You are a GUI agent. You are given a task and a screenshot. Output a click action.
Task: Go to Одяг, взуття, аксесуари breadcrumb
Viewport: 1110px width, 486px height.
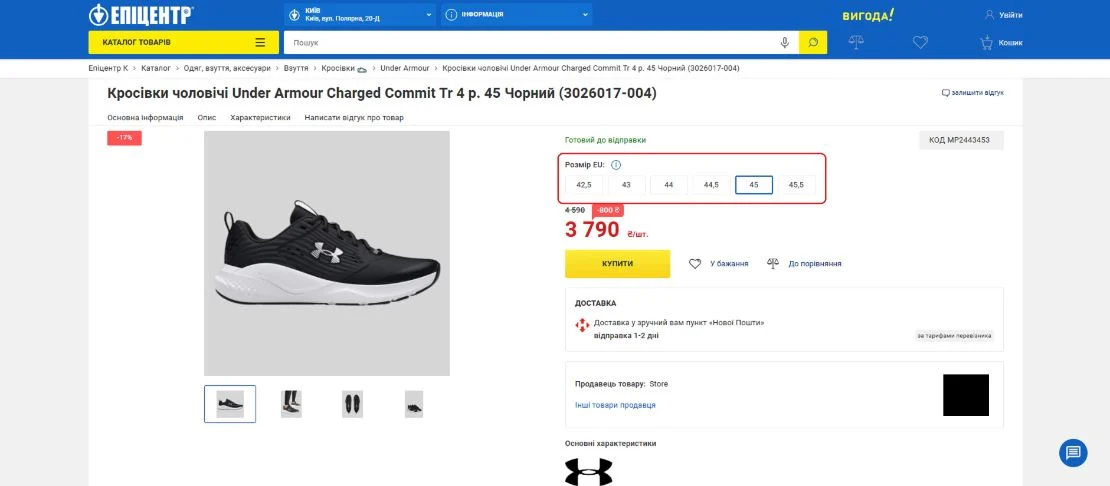227,69
